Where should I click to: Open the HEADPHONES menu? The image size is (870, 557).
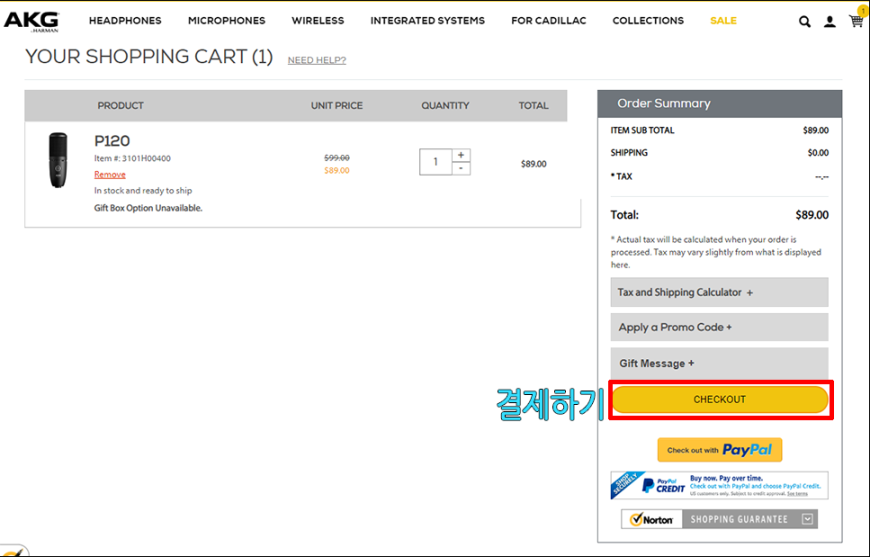point(125,21)
